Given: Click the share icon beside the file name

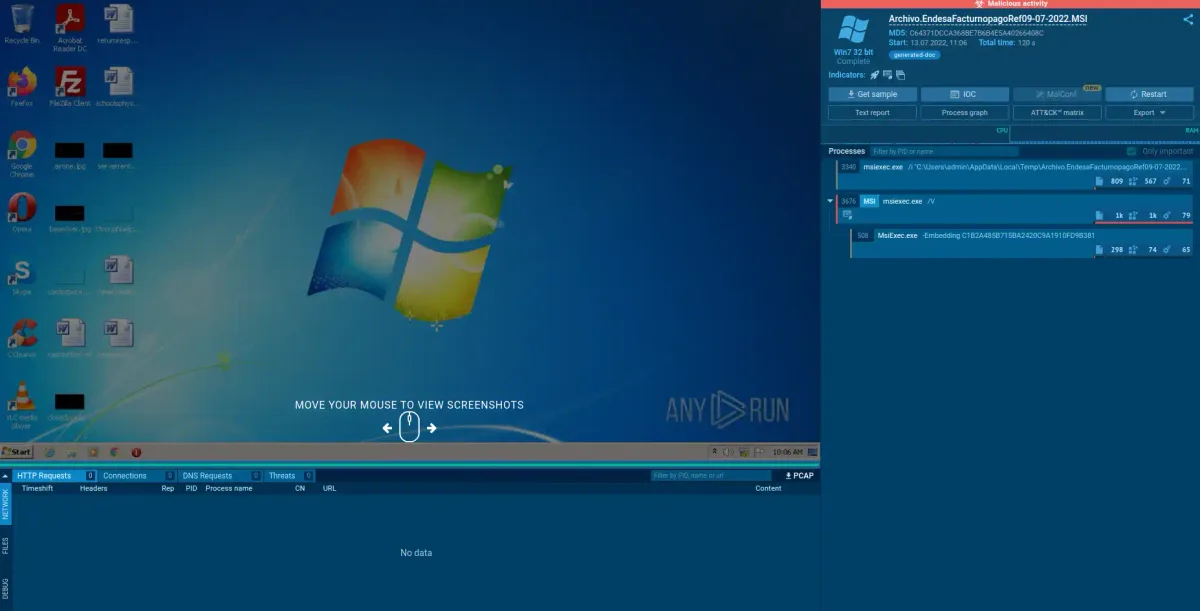Looking at the screenshot, I should coord(1187,18).
